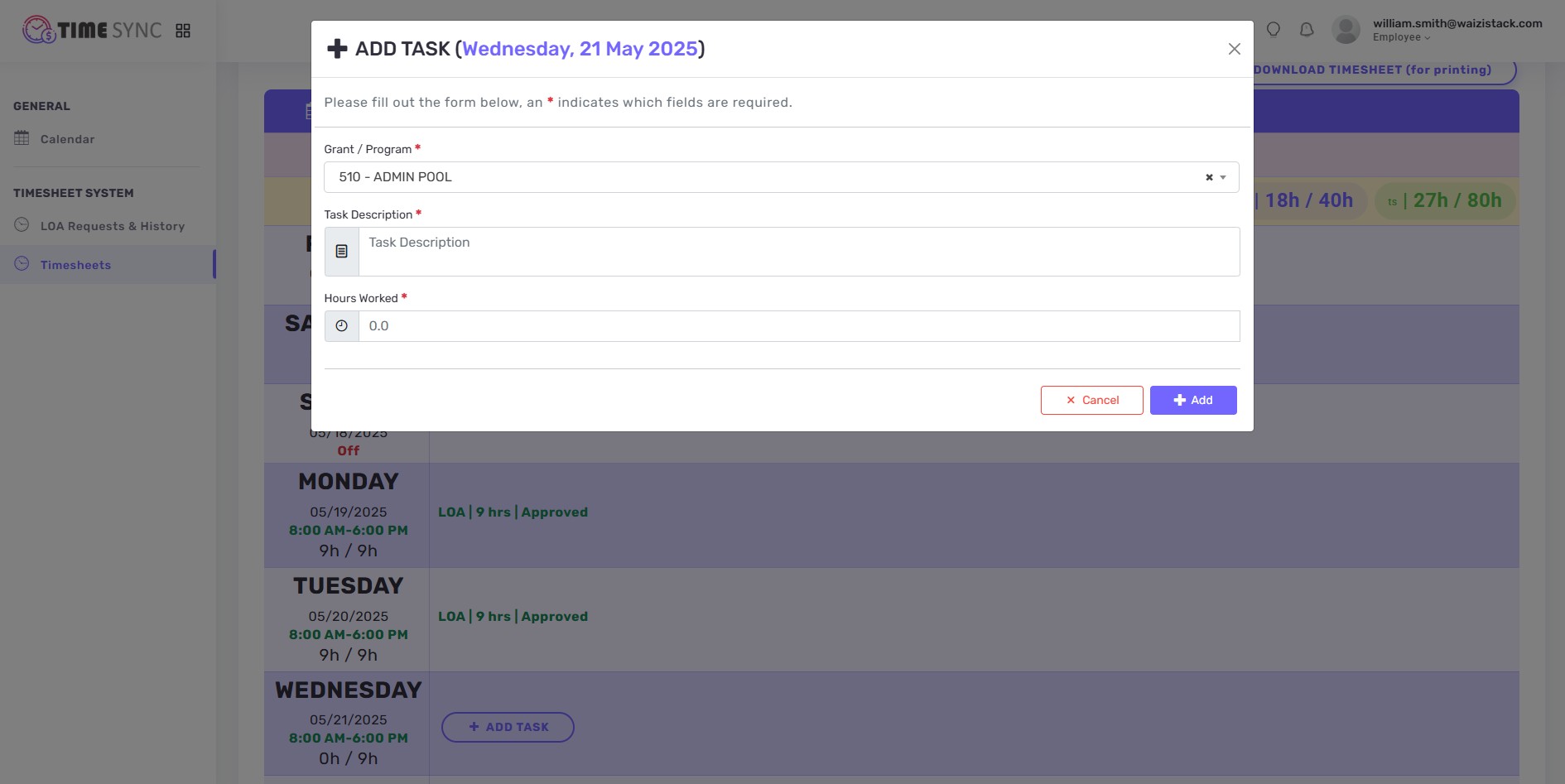Open the Grant dropdown caret arrow
The height and width of the screenshot is (784, 1565).
[x=1221, y=176]
